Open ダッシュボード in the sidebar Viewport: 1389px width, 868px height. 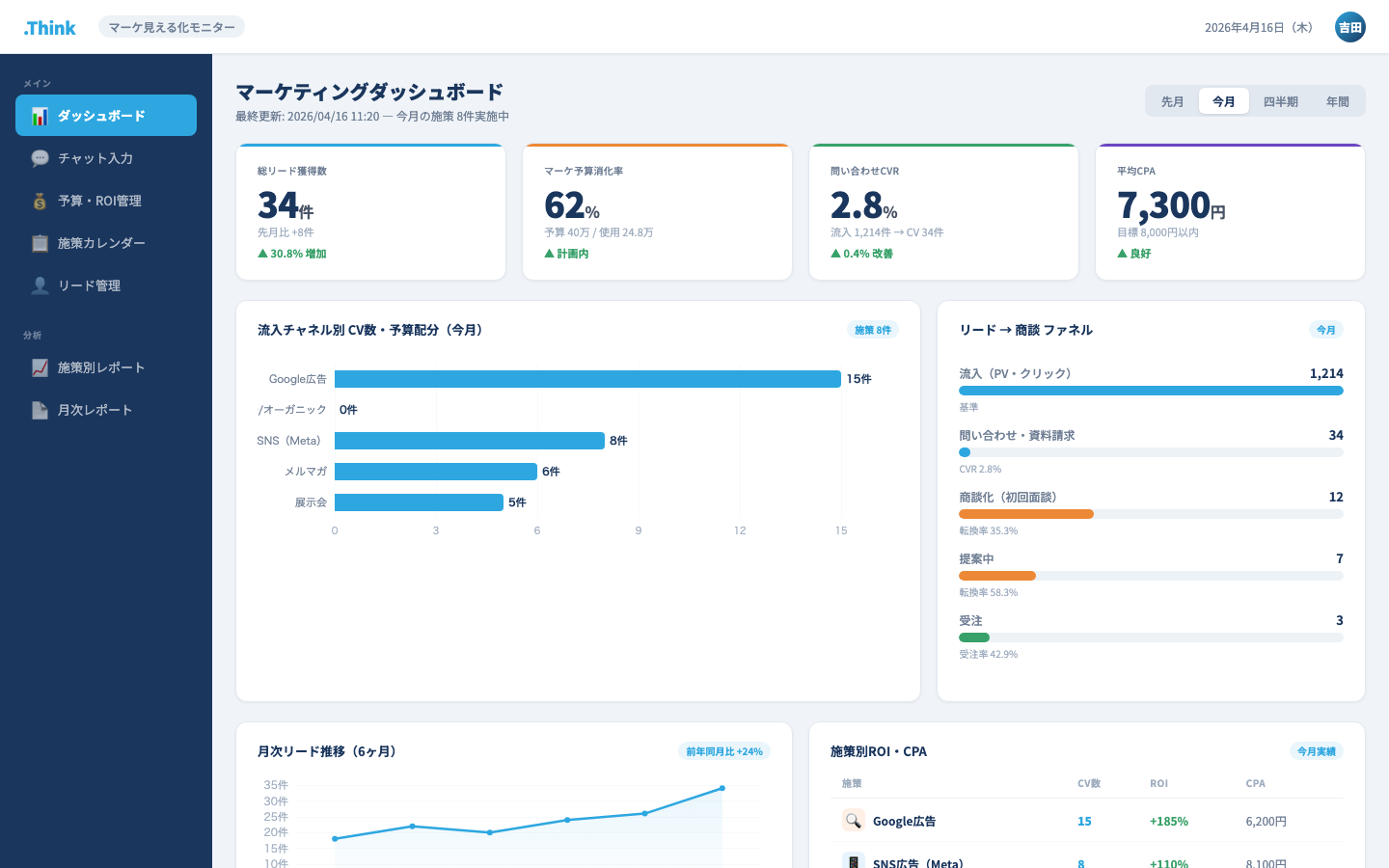click(x=106, y=116)
